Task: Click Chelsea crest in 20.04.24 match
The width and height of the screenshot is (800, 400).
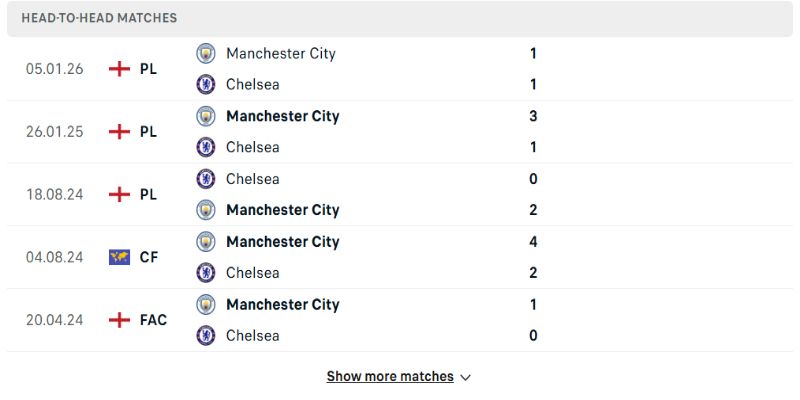Action: (x=206, y=335)
